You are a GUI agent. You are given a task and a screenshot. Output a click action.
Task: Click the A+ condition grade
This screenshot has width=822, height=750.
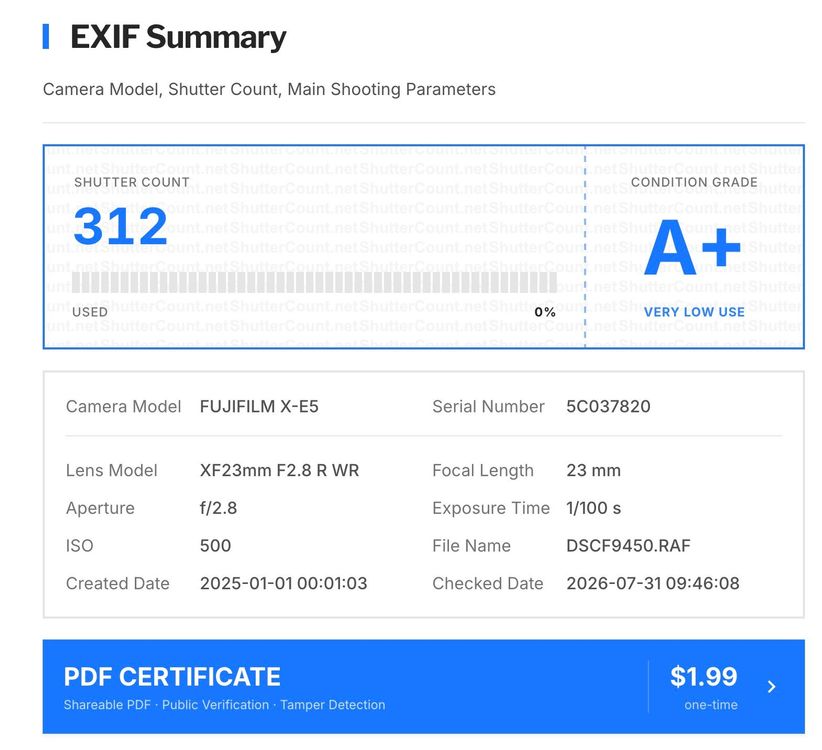(692, 247)
